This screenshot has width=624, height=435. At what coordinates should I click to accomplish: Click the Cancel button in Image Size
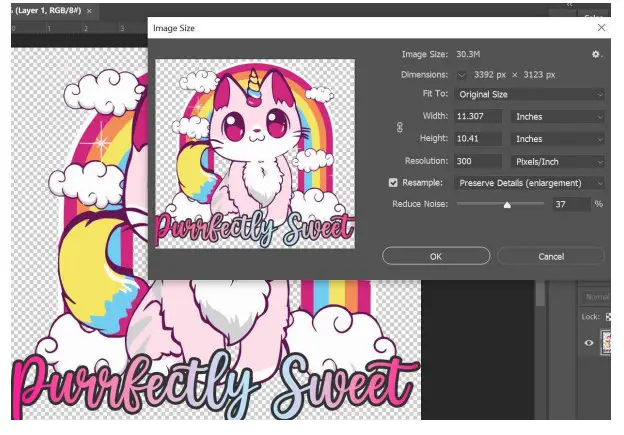tap(551, 256)
